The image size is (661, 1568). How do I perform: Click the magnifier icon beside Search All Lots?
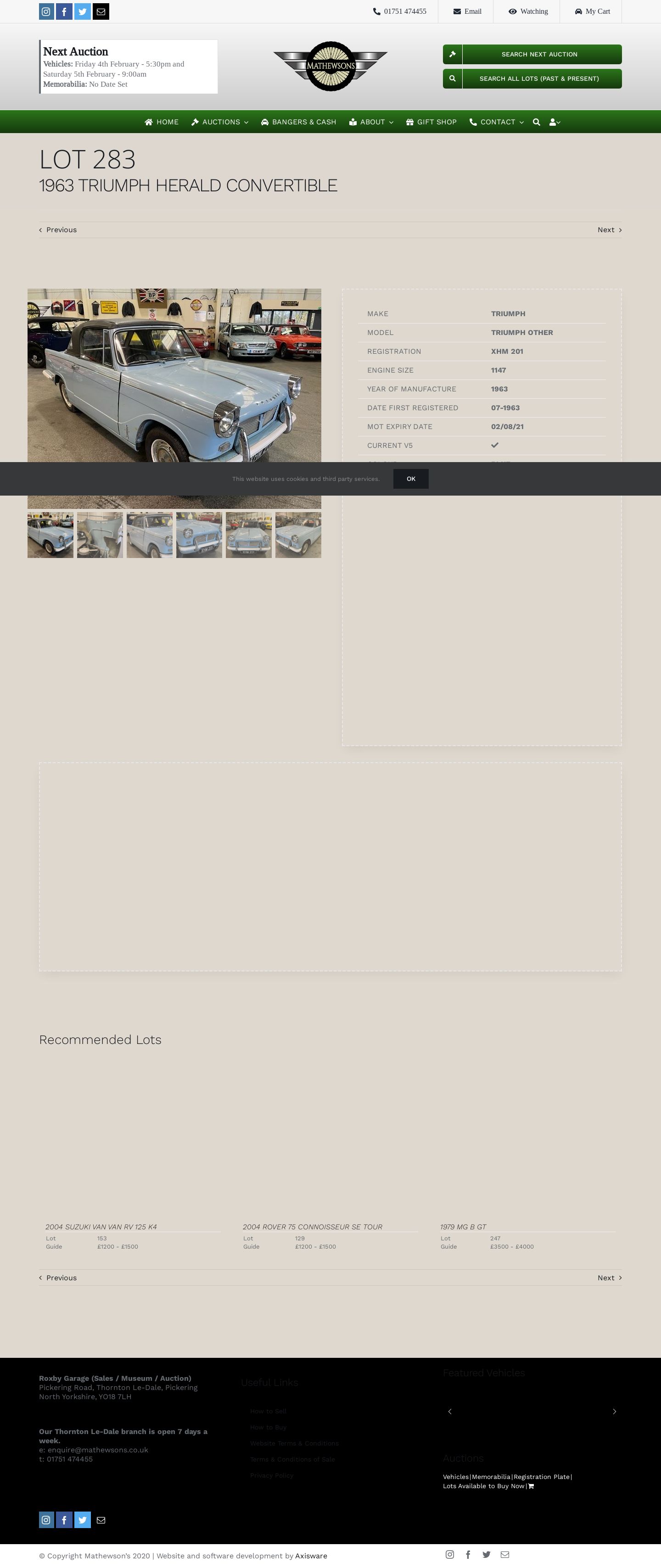pyautogui.click(x=452, y=78)
